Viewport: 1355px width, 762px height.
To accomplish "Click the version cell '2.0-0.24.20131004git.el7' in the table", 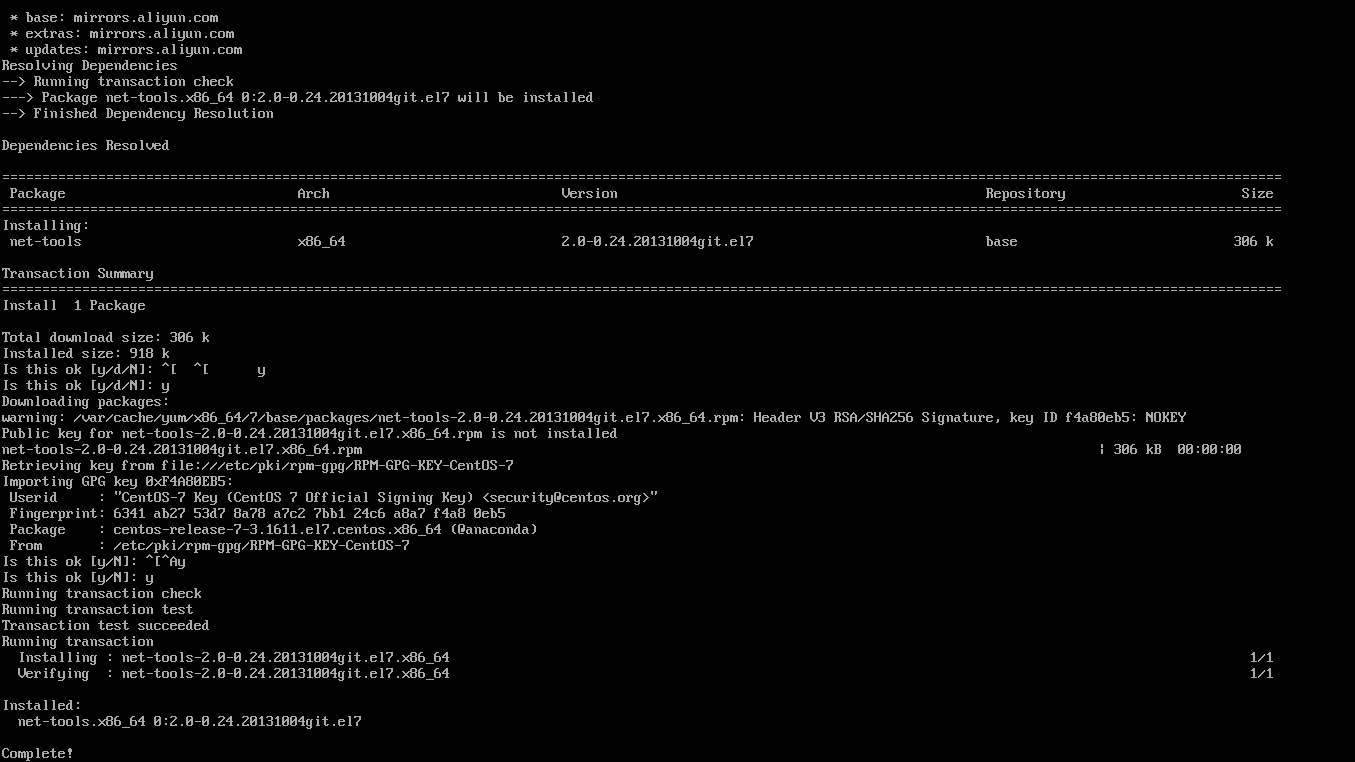I will coord(658,241).
